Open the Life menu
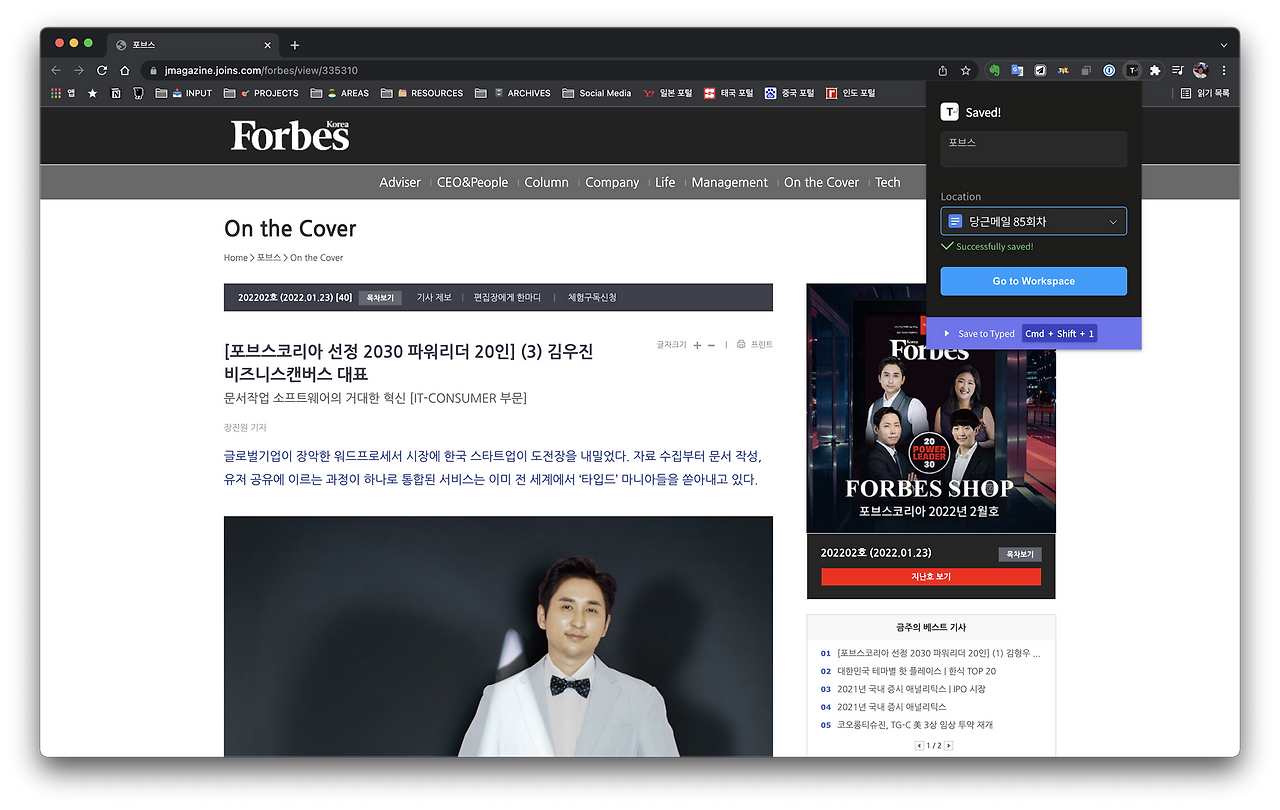Viewport: 1280px width, 810px height. [x=665, y=182]
